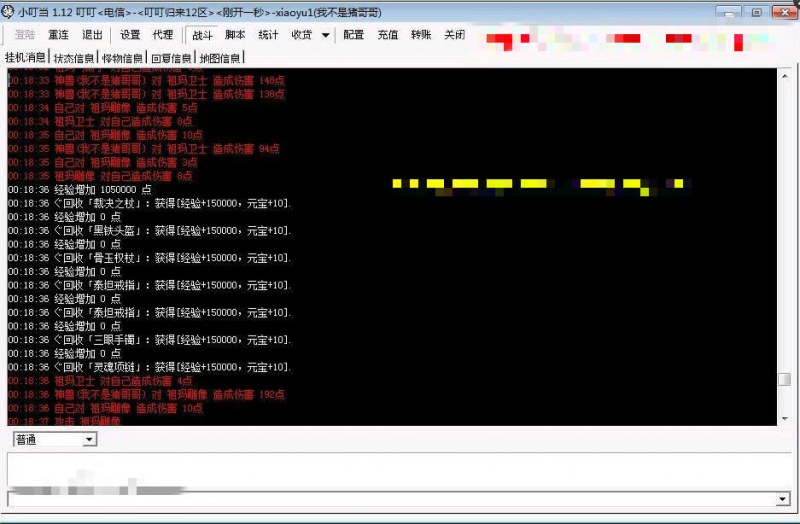Select the 回收「骨玉权杖」 log line
This screenshot has width=800, height=524.
click(149, 258)
